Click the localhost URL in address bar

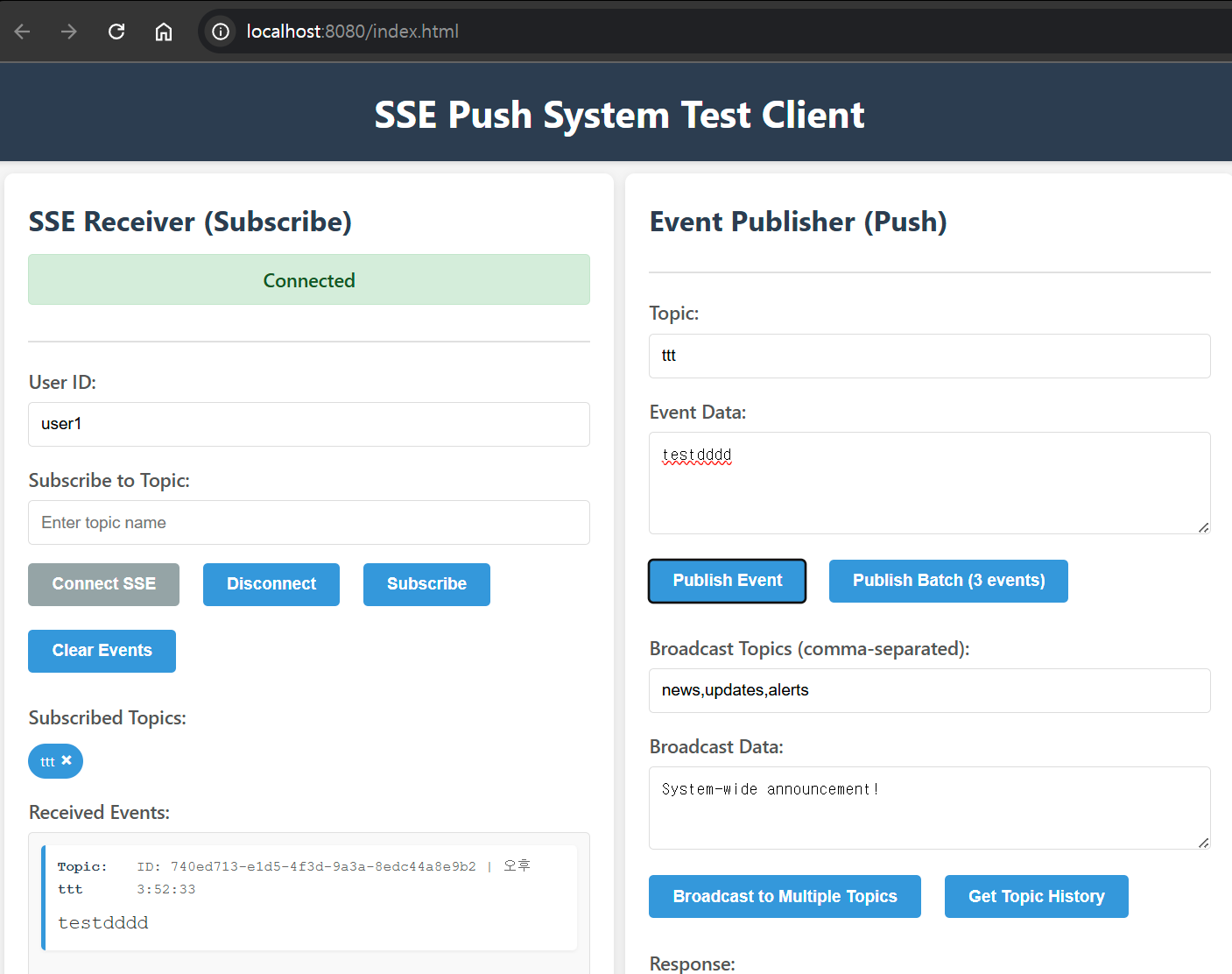(352, 32)
